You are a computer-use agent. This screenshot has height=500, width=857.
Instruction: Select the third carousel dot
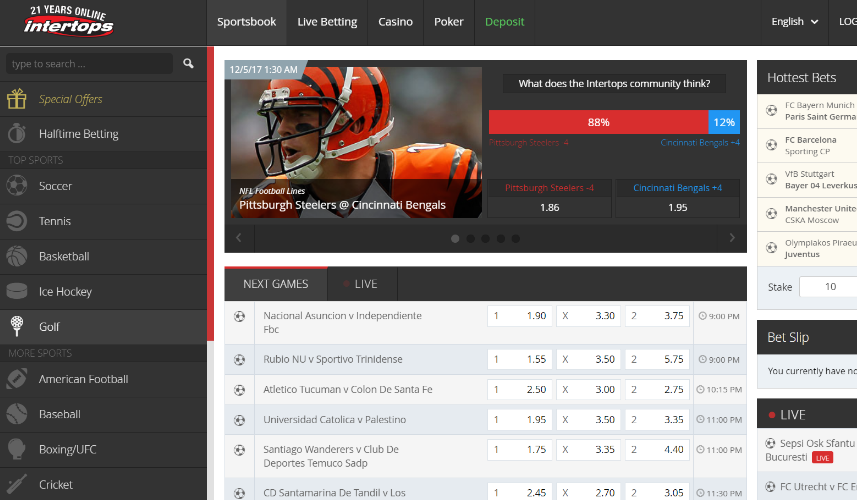click(485, 239)
